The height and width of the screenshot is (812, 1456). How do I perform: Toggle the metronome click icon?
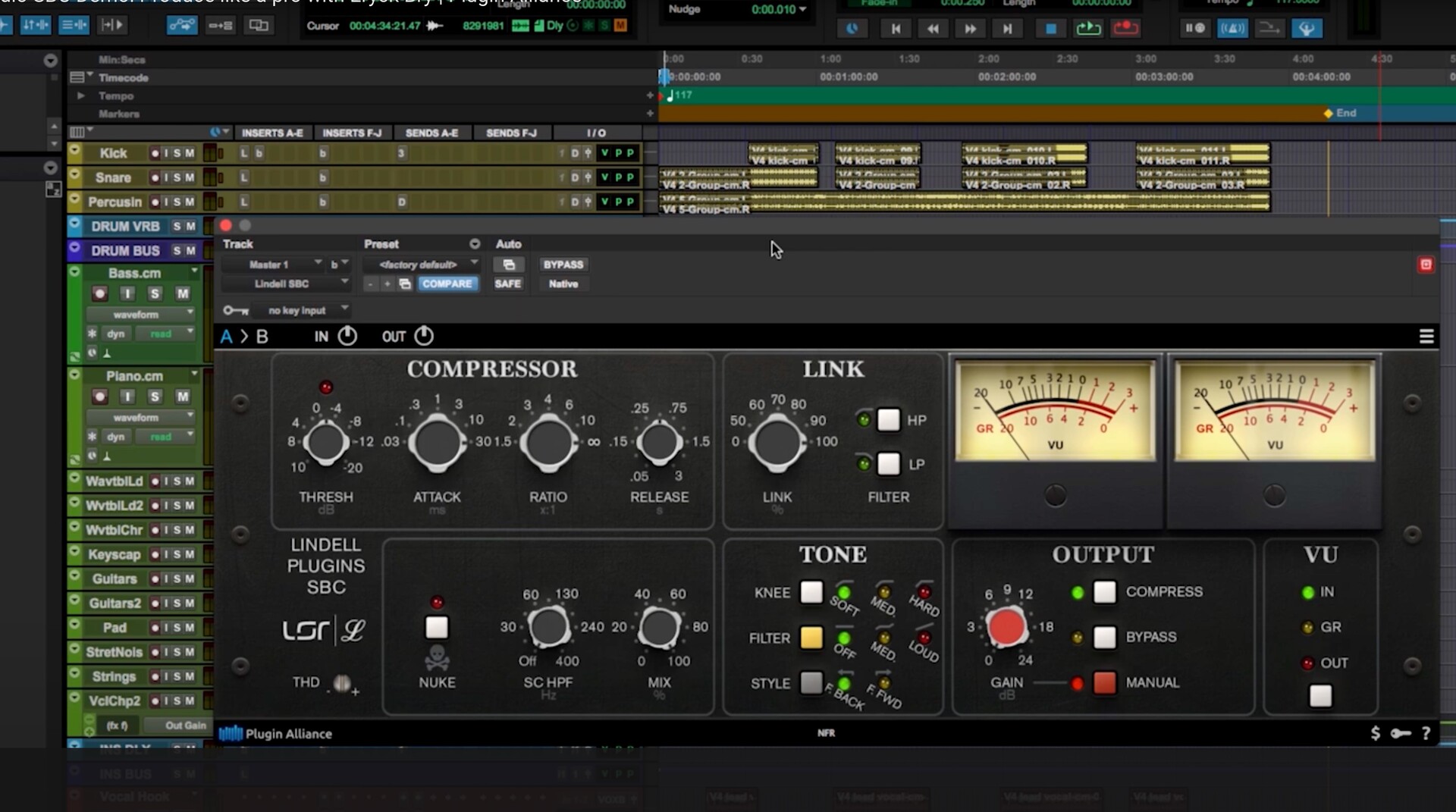(1232, 28)
